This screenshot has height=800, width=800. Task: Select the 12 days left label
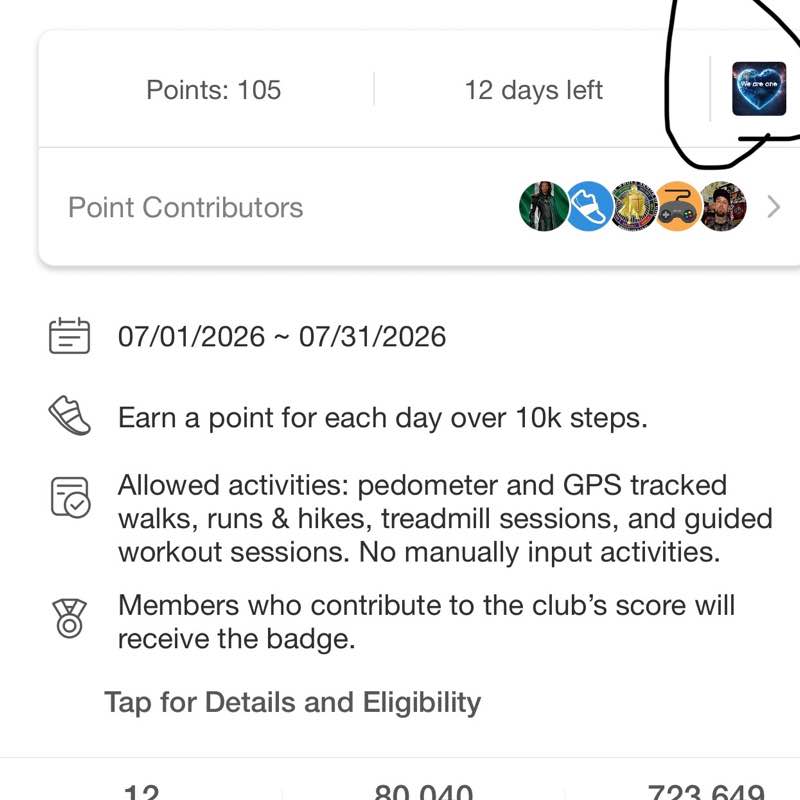click(x=534, y=90)
